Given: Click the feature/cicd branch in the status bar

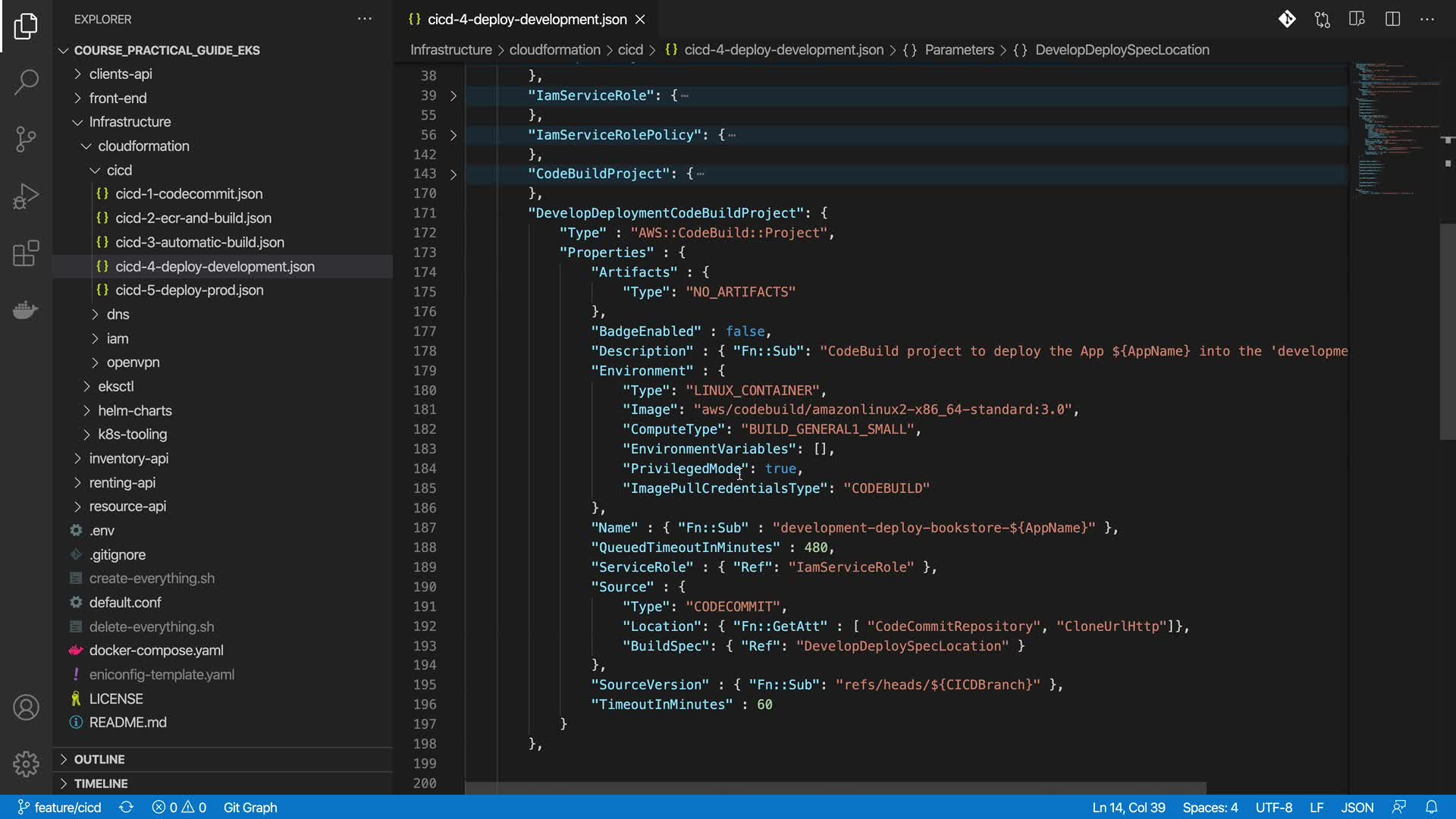Looking at the screenshot, I should (60, 808).
